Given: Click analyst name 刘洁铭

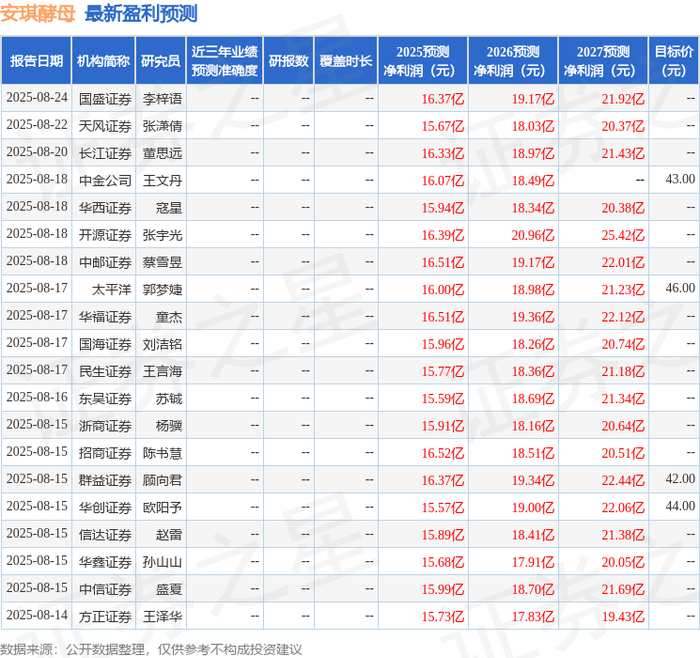Looking at the screenshot, I should pos(162,344).
